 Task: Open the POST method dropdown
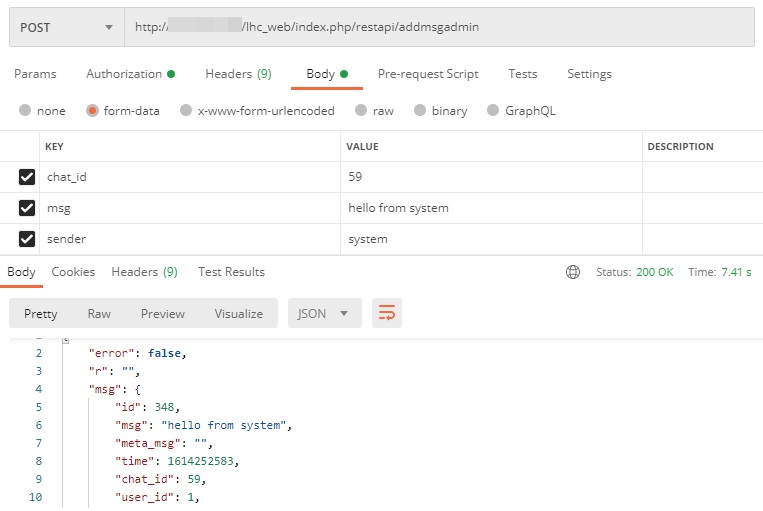[x=67, y=27]
